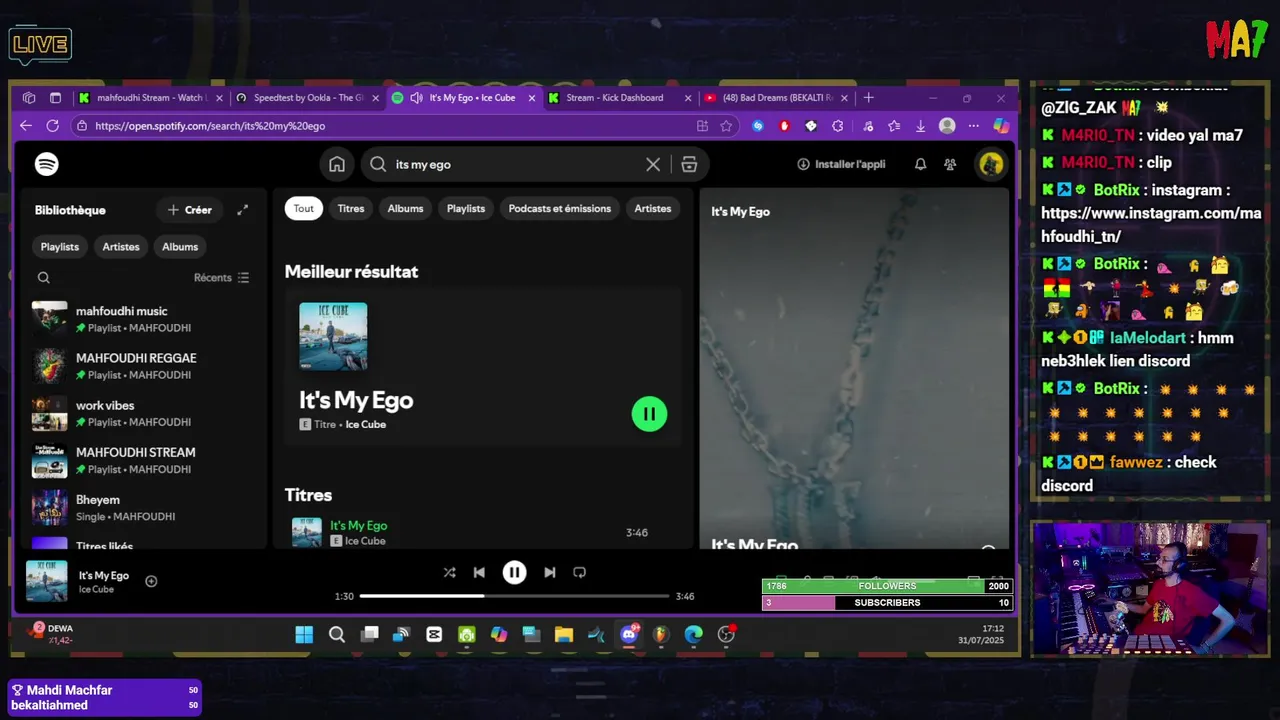Click now-playing album art thumbnail
The image size is (1280, 720).
[x=46, y=581]
